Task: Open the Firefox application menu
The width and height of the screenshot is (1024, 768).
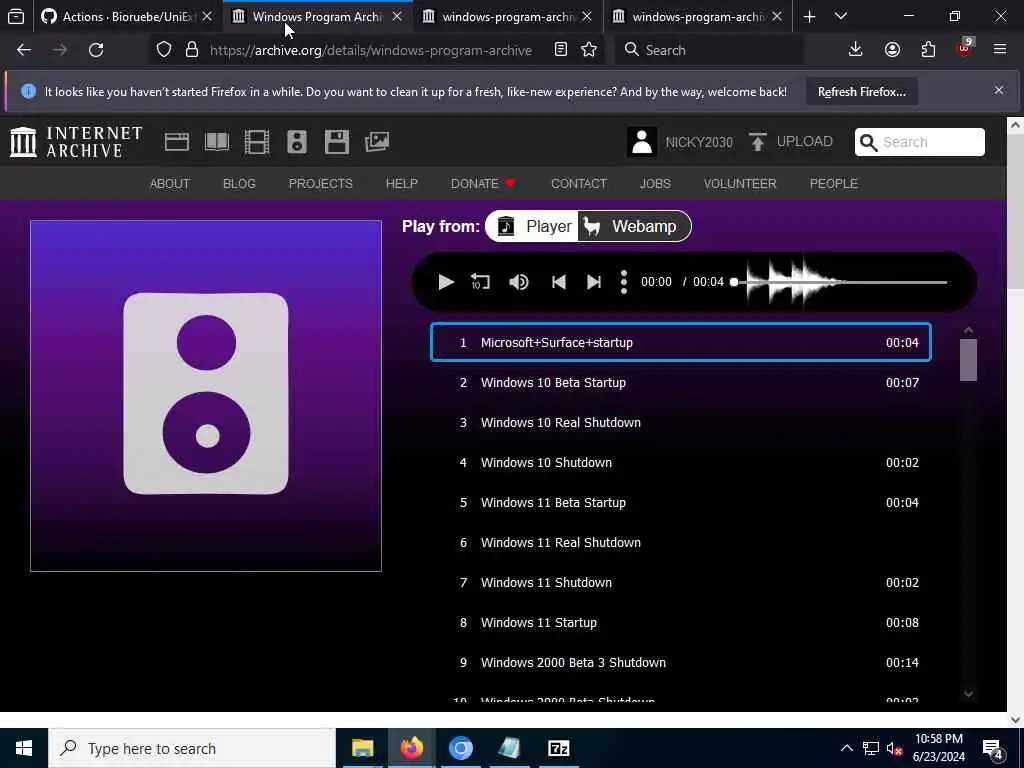Action: click(x=1000, y=50)
